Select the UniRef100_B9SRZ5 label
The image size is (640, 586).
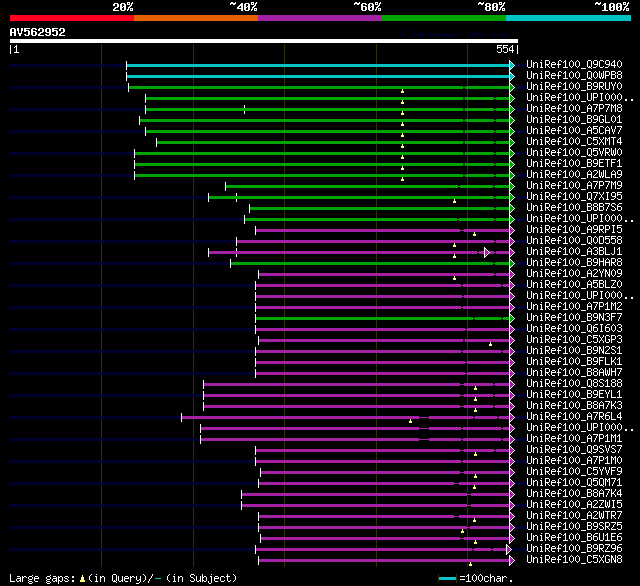click(x=574, y=527)
